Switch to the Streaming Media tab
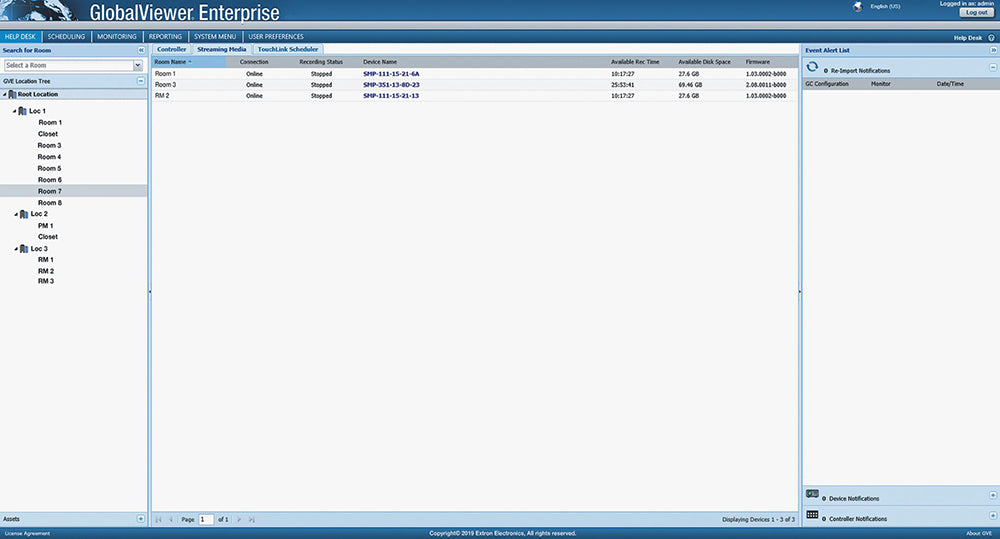This screenshot has width=1000, height=539. (x=221, y=49)
